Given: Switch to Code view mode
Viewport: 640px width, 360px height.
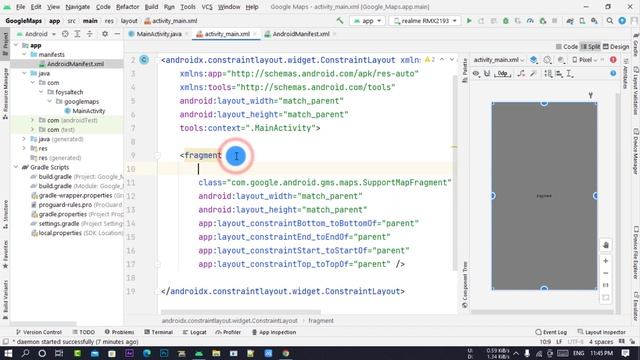Looking at the screenshot, I should tap(567, 47).
